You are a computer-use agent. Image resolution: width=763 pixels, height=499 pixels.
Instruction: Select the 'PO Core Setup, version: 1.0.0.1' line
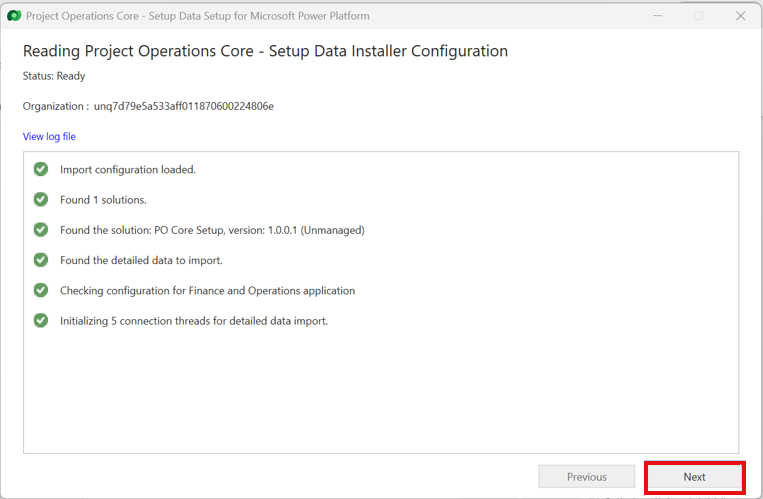coord(212,230)
